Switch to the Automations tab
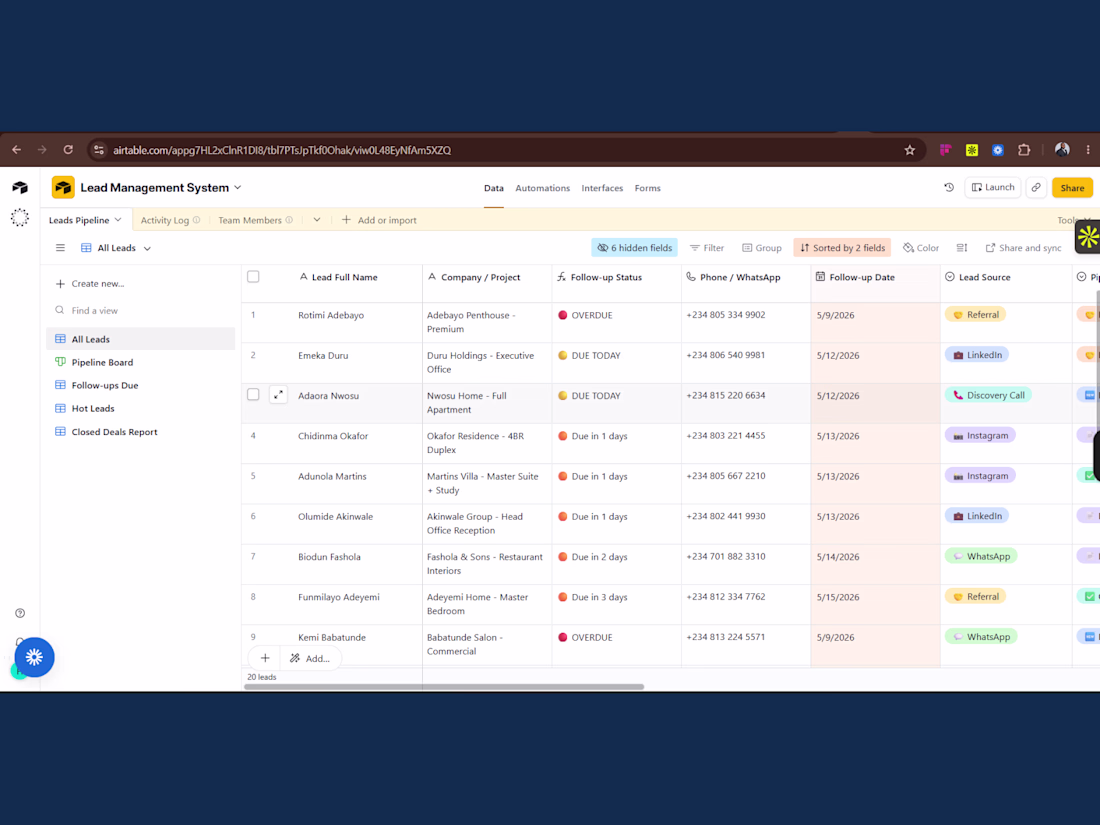The width and height of the screenshot is (1100, 825). point(542,188)
